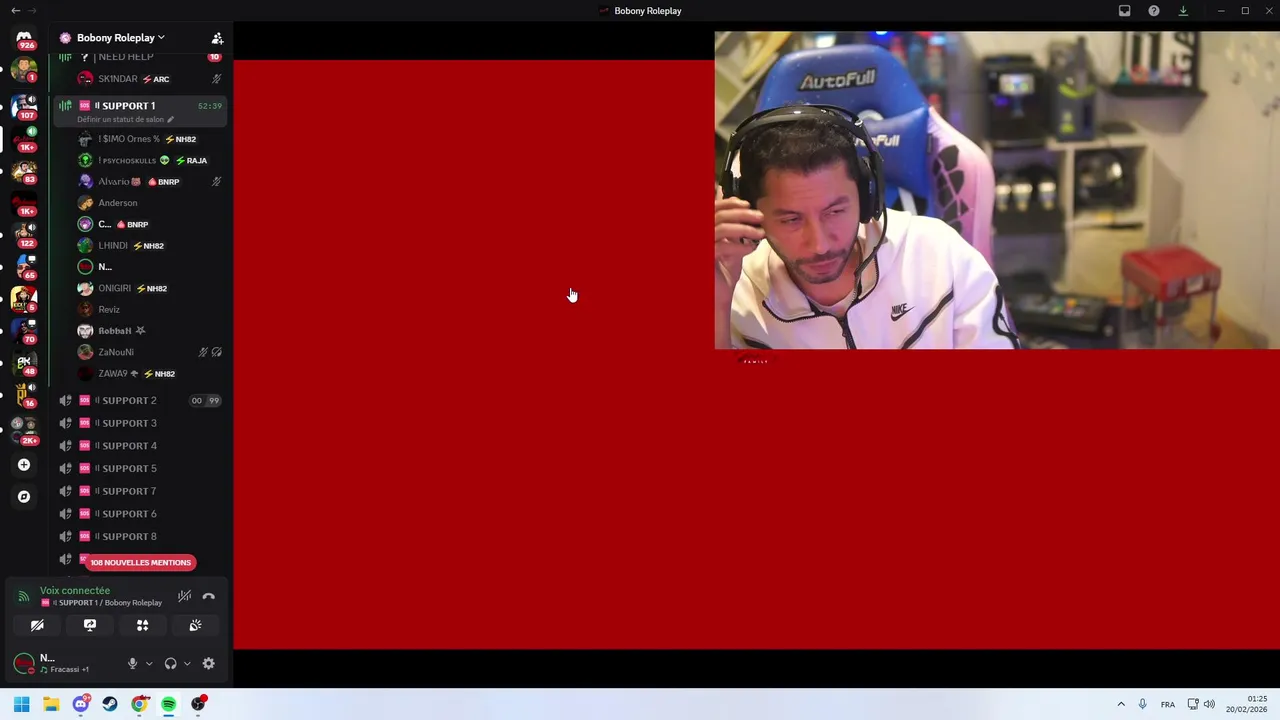1280x720 pixels.
Task: Select user Reviz in voice list
Action: click(150, 310)
